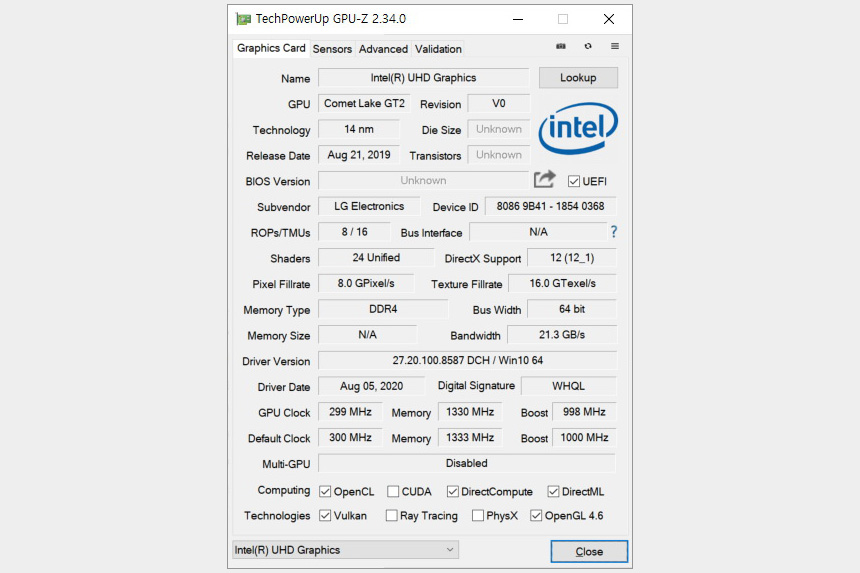Click the Technology value 14 nm

[359, 129]
